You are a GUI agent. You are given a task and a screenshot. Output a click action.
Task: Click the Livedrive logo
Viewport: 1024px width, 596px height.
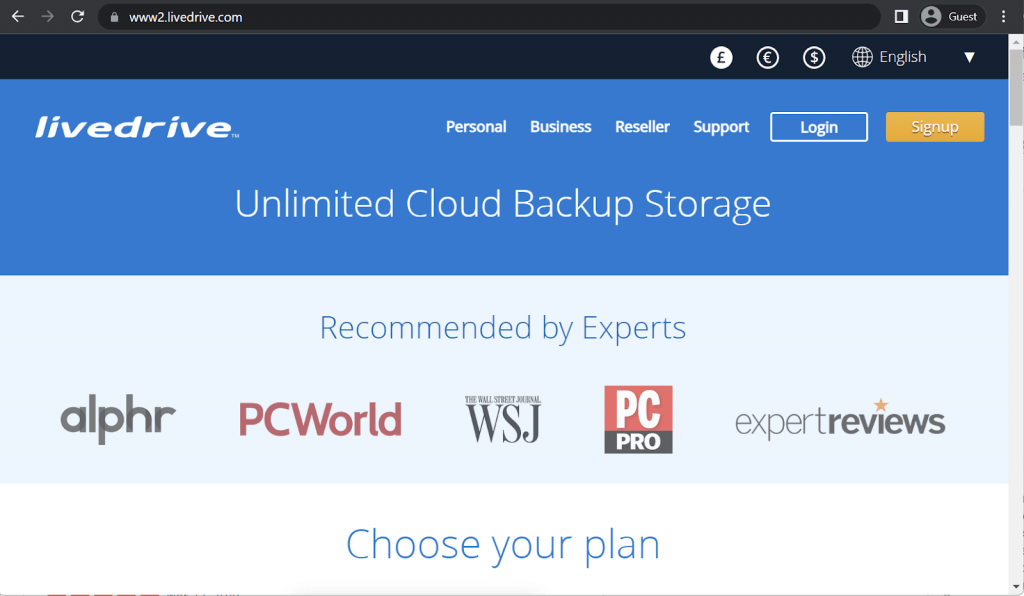pos(135,126)
